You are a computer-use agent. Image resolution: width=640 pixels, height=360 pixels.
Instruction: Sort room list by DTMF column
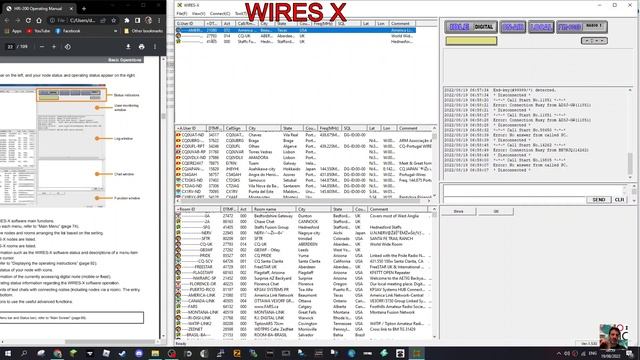pos(229,209)
